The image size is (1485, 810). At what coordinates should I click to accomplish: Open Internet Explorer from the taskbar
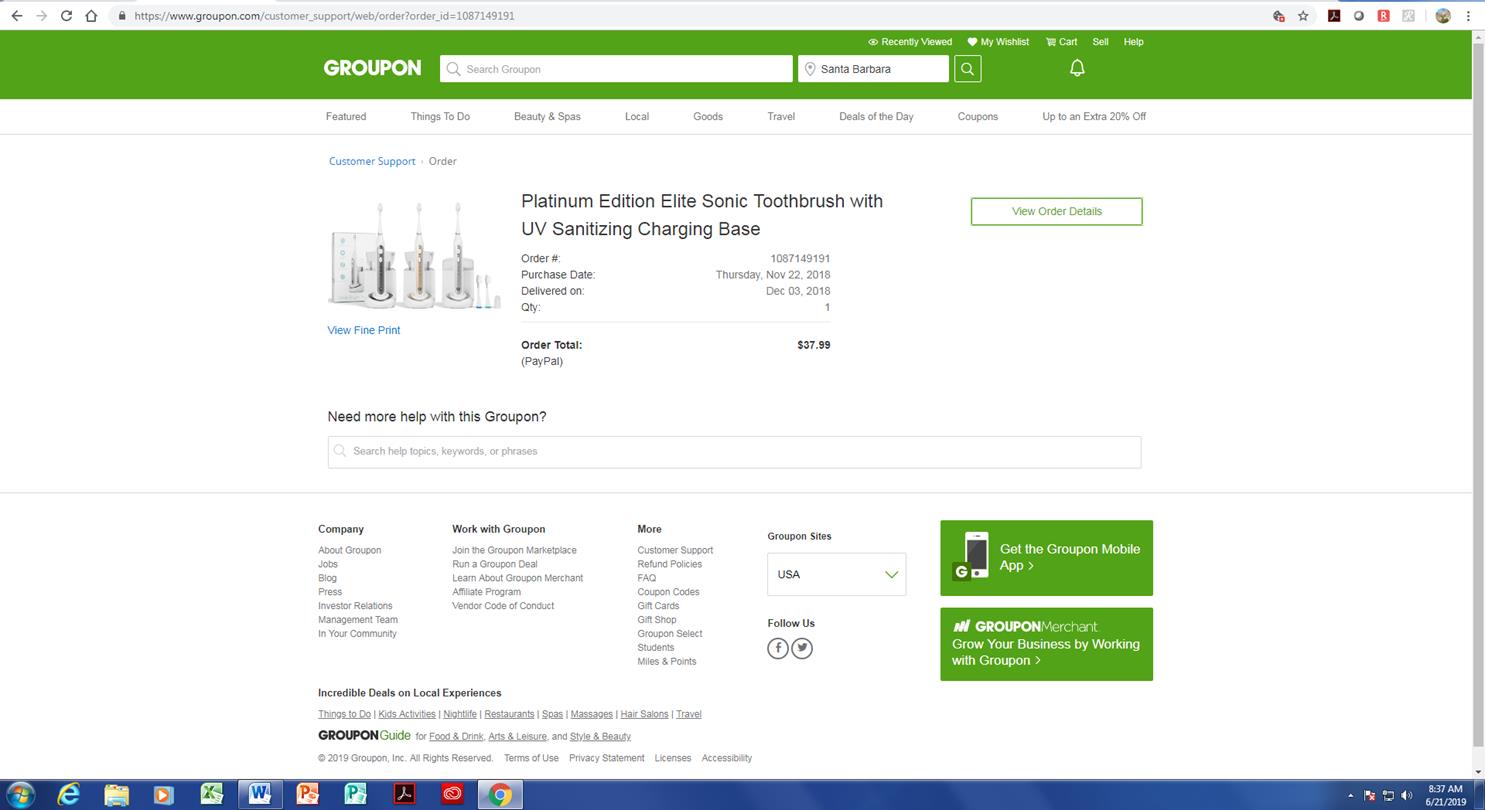point(68,795)
